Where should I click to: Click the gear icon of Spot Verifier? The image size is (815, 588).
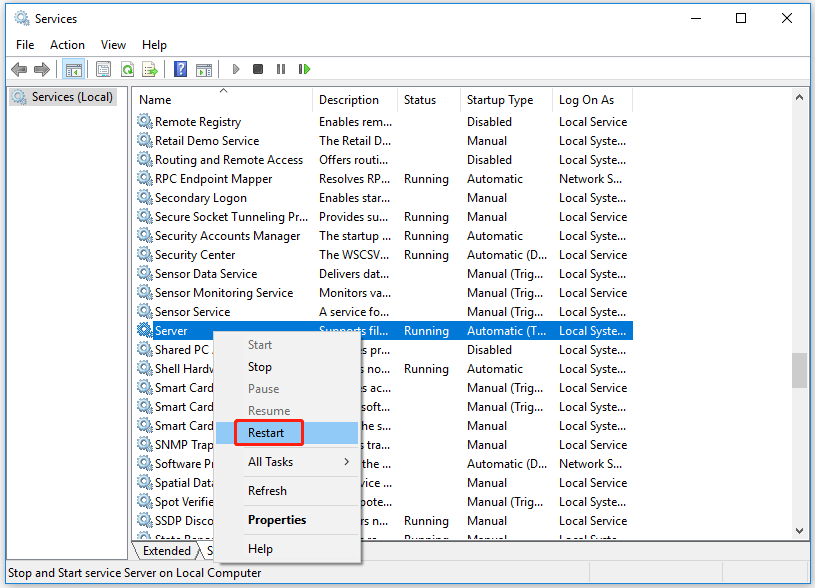tap(144, 501)
